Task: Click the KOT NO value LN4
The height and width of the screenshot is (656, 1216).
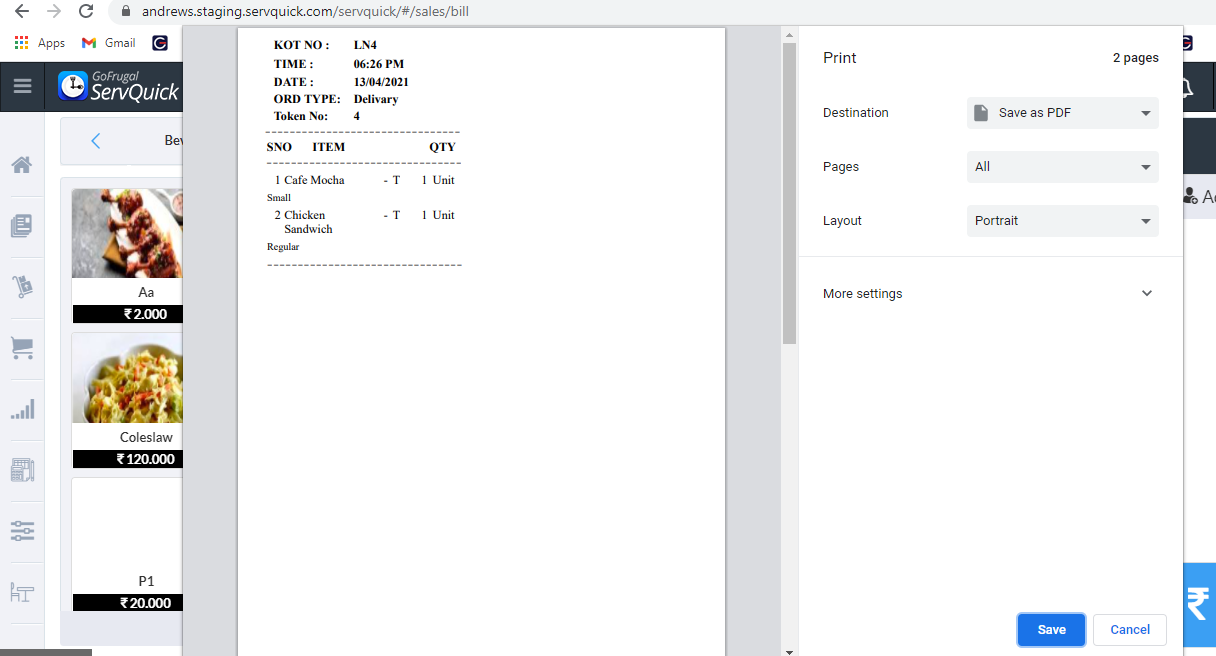Action: click(x=365, y=45)
